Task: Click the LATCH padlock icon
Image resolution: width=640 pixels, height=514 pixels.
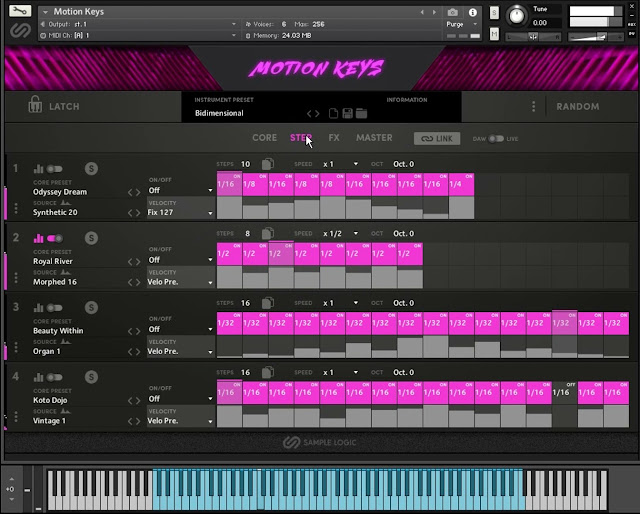Action: point(35,105)
